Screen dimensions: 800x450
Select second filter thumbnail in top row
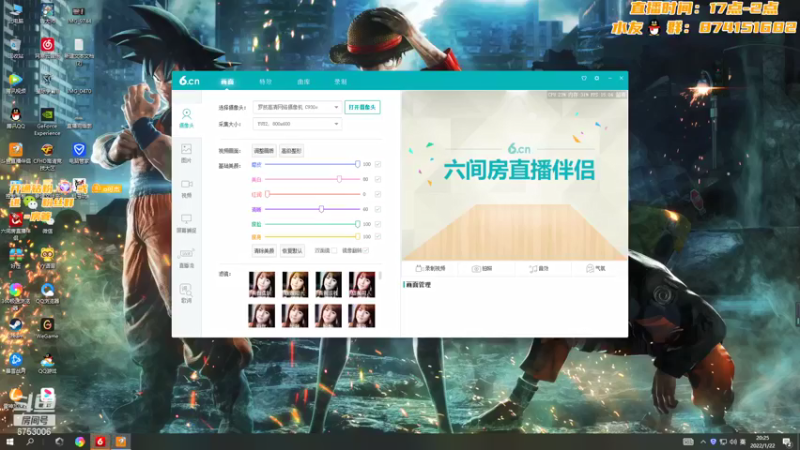[x=295, y=284]
